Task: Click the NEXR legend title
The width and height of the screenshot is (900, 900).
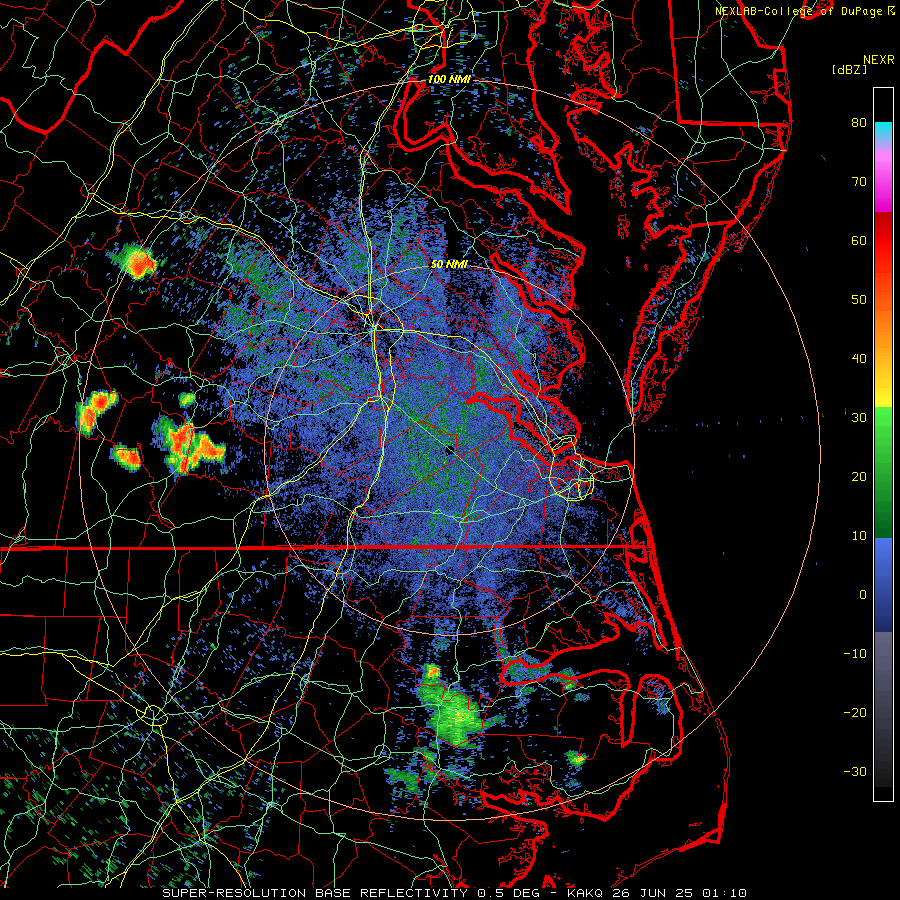Action: 879,60
